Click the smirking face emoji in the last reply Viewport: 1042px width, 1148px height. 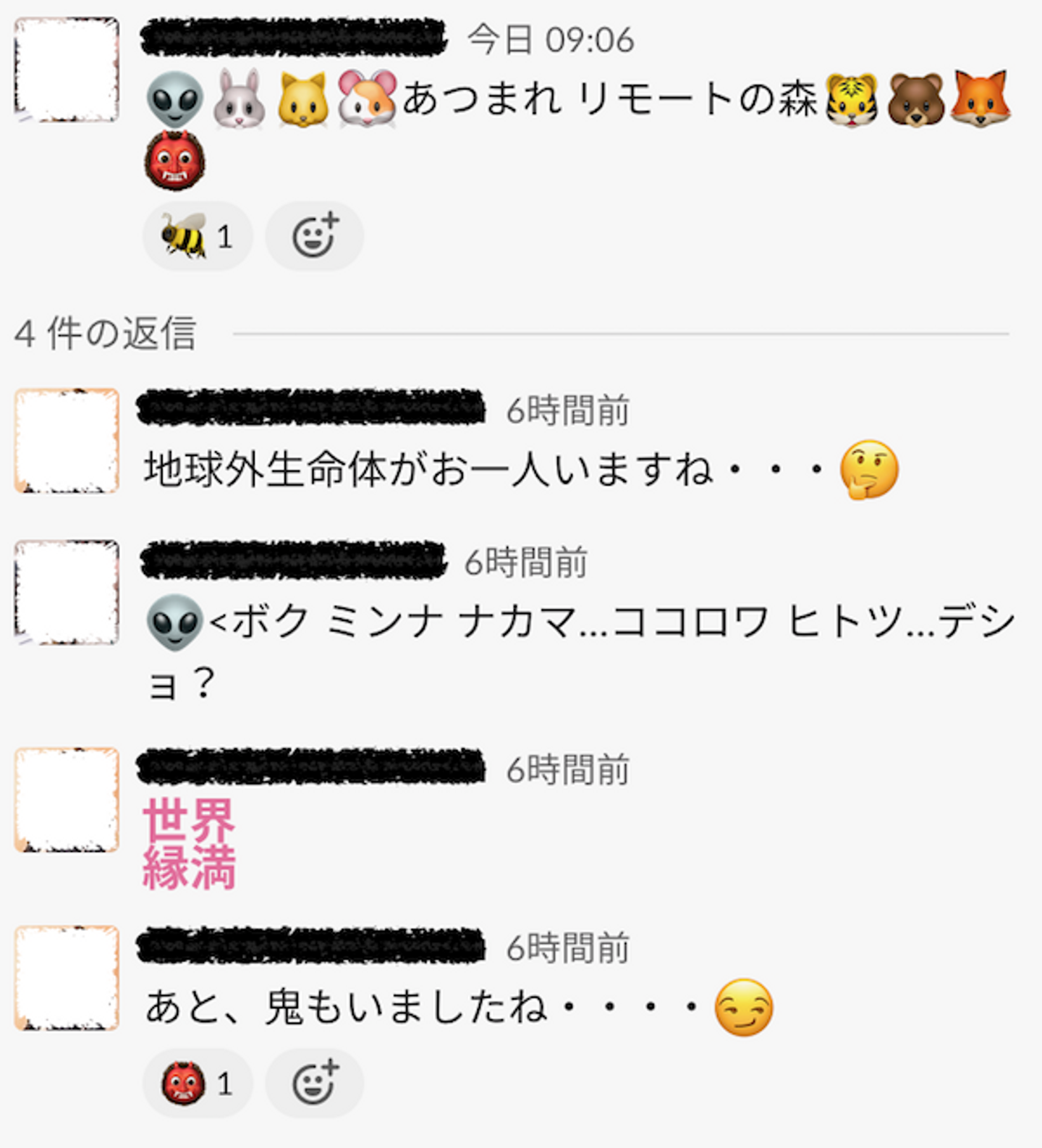(x=743, y=1008)
